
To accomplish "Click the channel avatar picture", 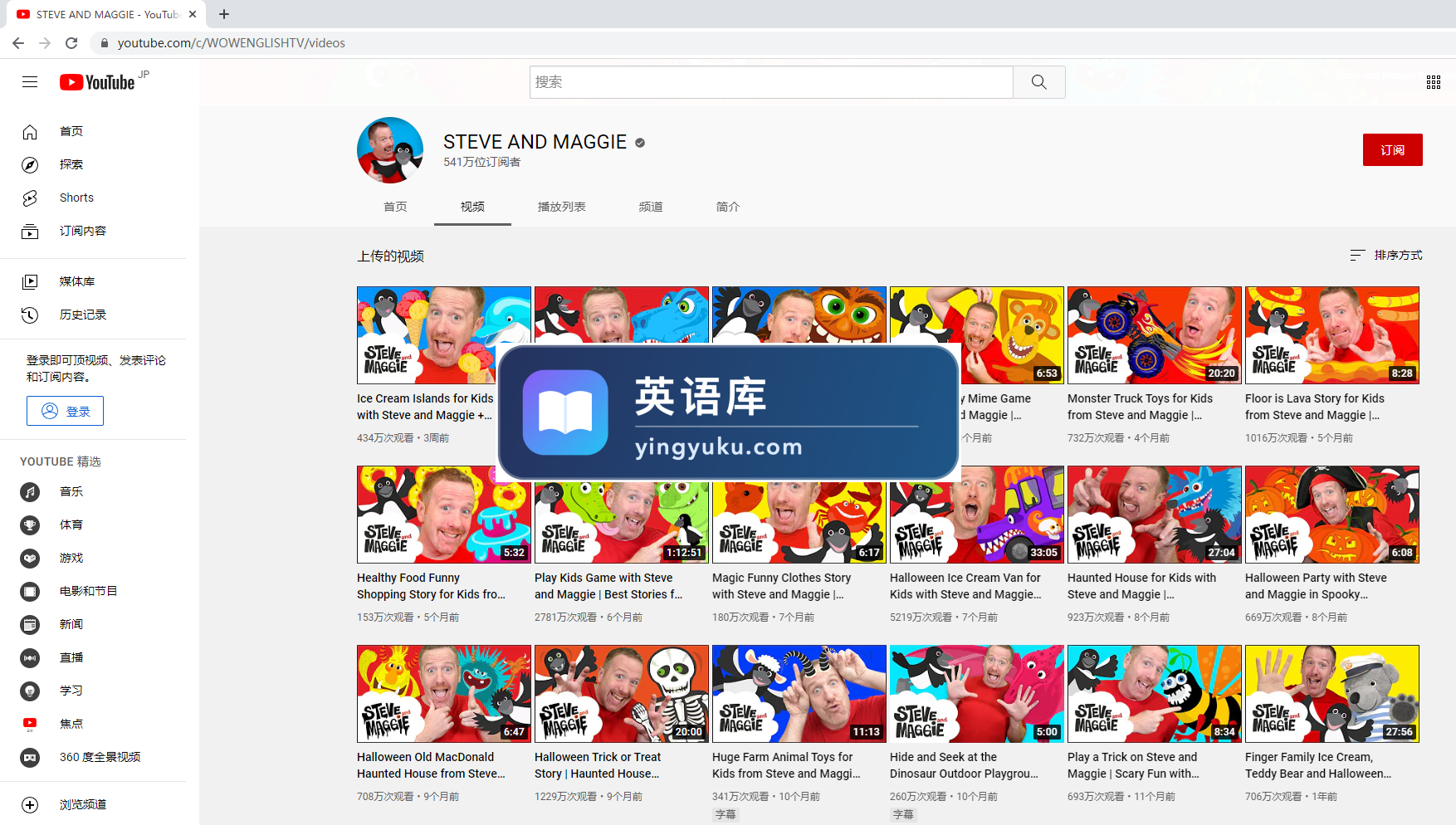I will click(x=390, y=150).
